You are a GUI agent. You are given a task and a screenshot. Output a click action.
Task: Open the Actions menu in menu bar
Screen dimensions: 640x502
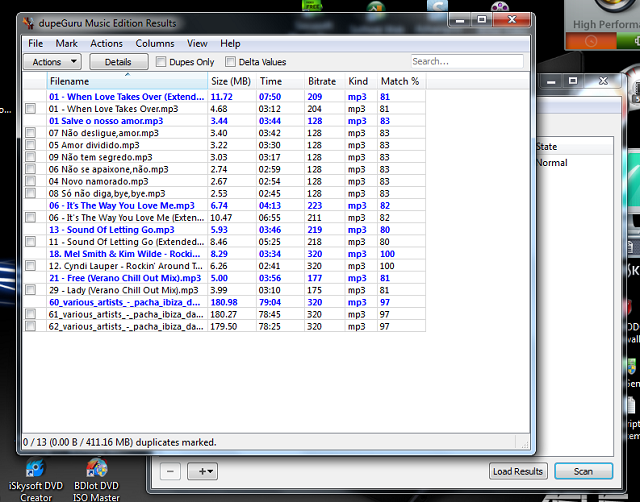pos(106,43)
